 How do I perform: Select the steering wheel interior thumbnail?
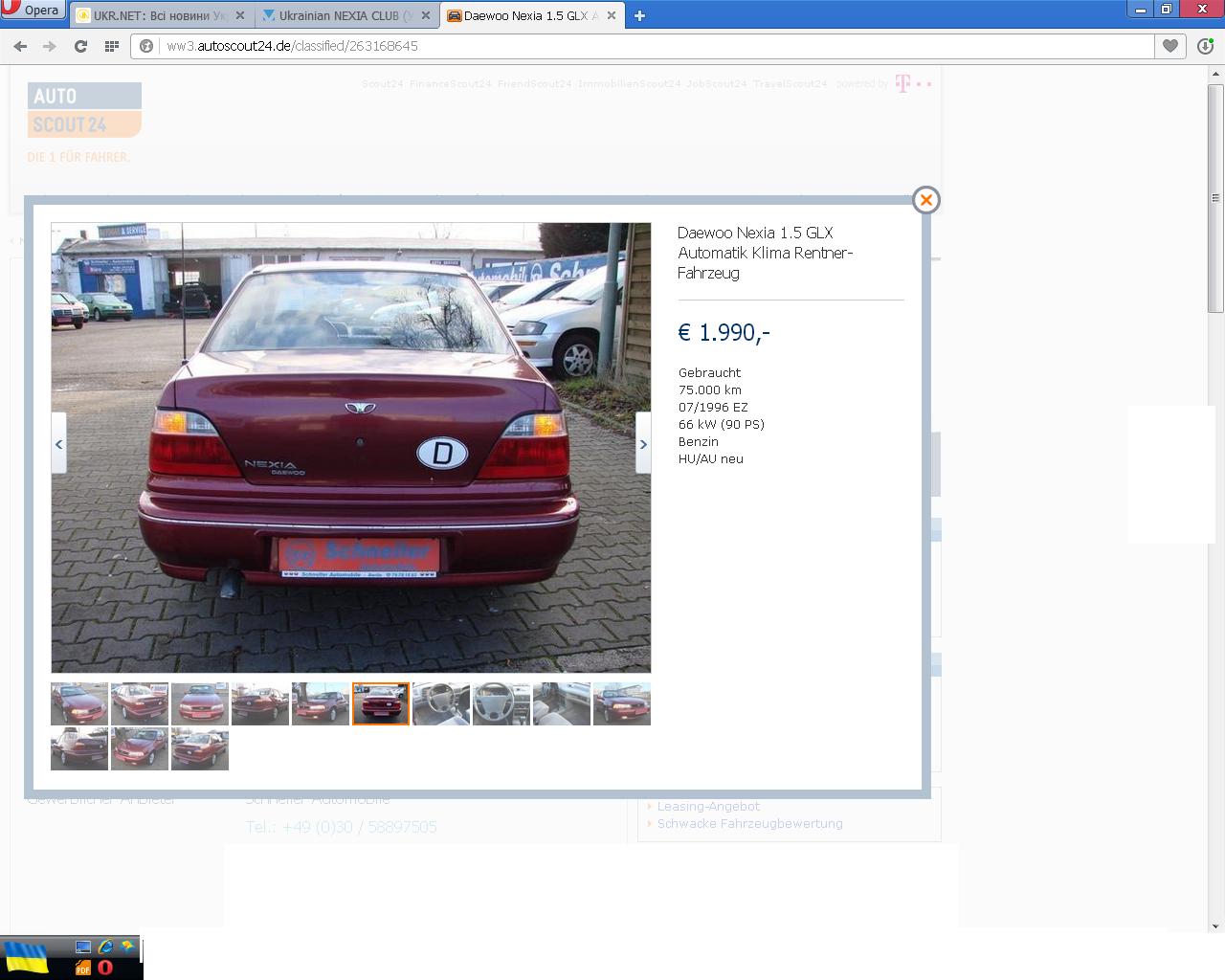501,703
